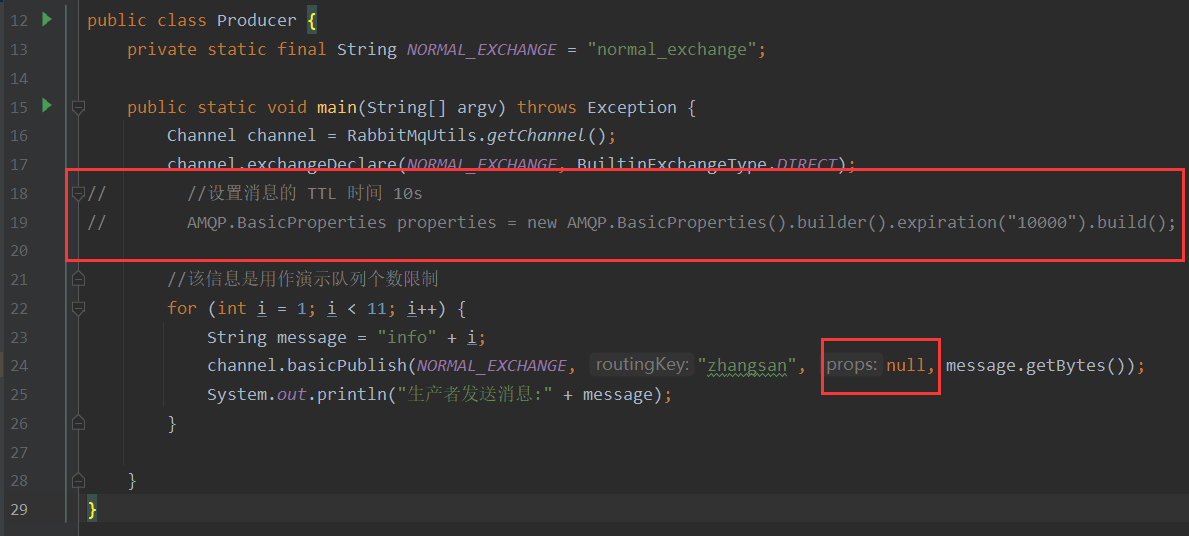Click the "for" keyword on line 22
This screenshot has width=1189, height=536.
pyautogui.click(x=182, y=309)
